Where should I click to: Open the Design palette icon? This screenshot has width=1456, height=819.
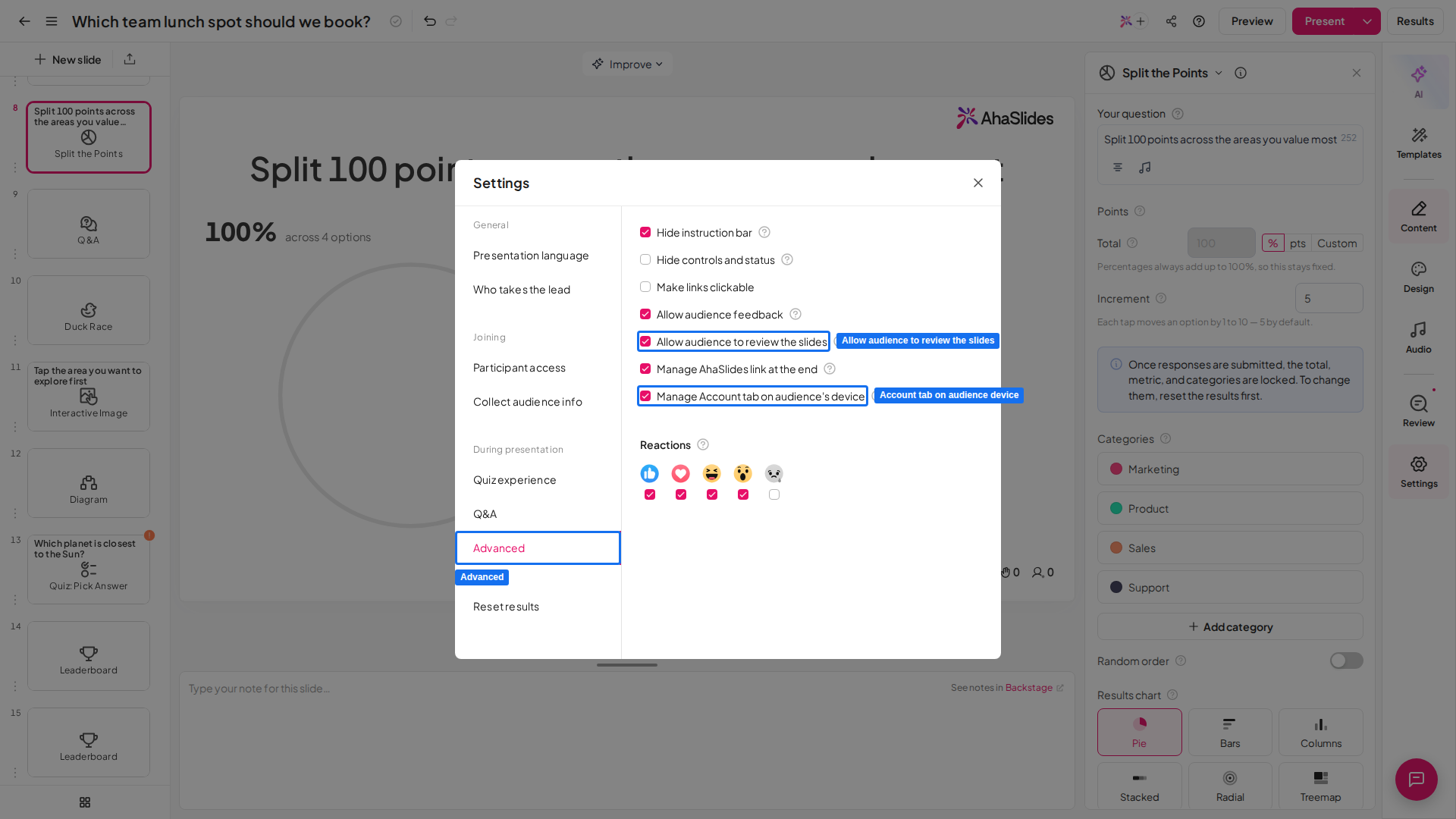tap(1418, 277)
